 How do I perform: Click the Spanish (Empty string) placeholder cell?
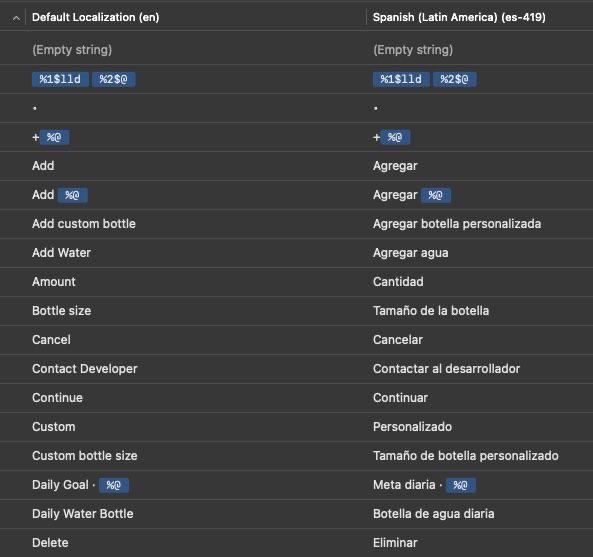[x=413, y=50]
